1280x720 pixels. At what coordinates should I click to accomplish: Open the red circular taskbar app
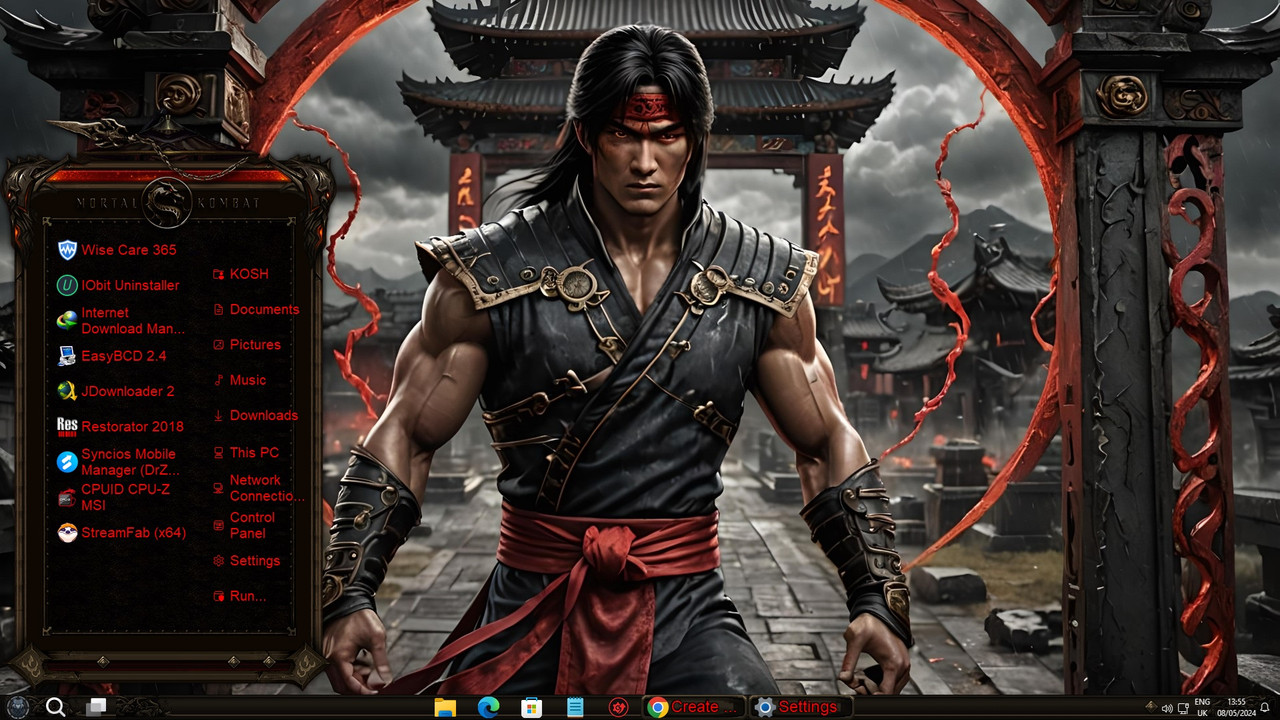click(618, 708)
